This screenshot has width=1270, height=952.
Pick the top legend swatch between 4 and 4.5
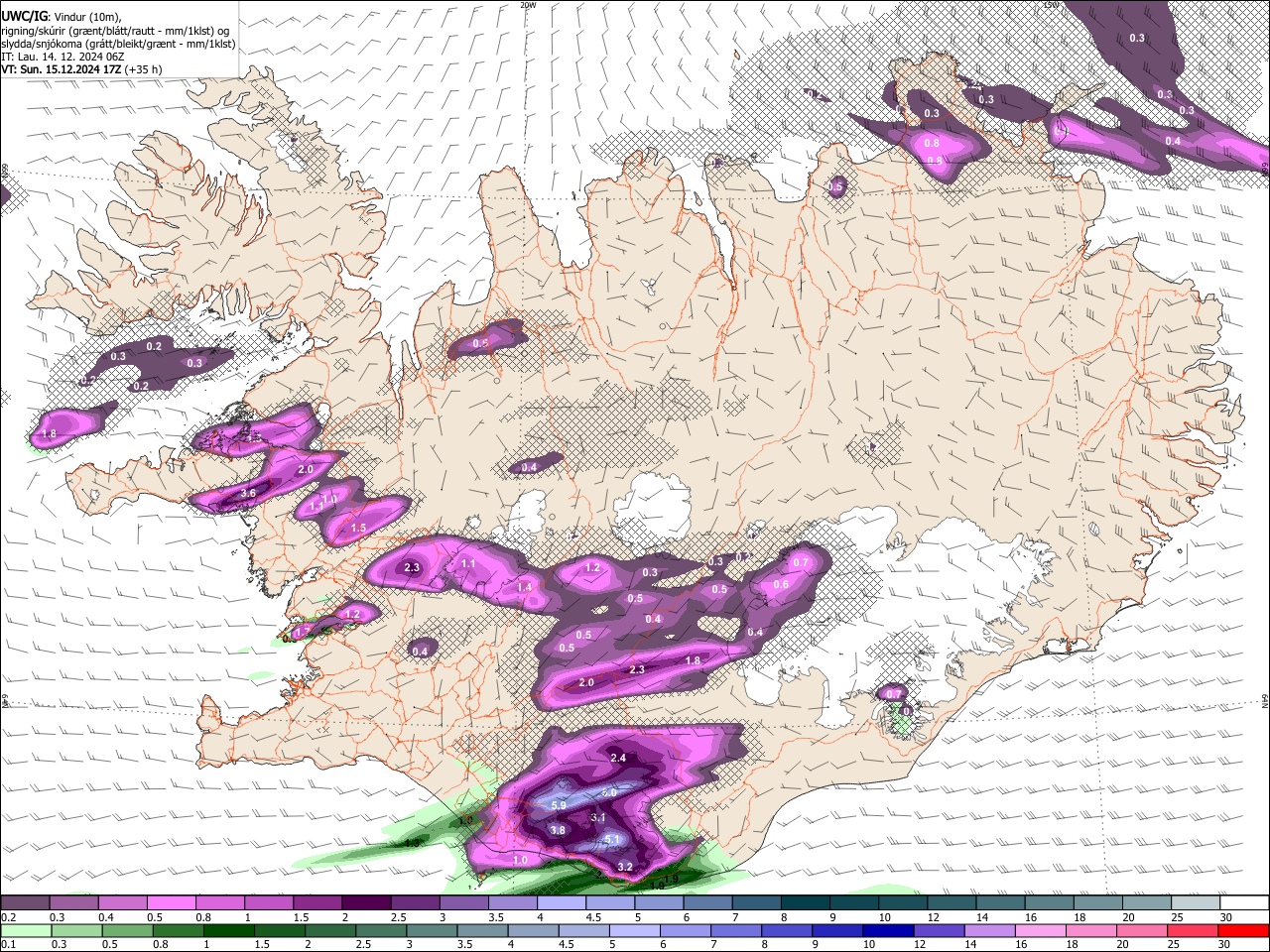pos(561,902)
